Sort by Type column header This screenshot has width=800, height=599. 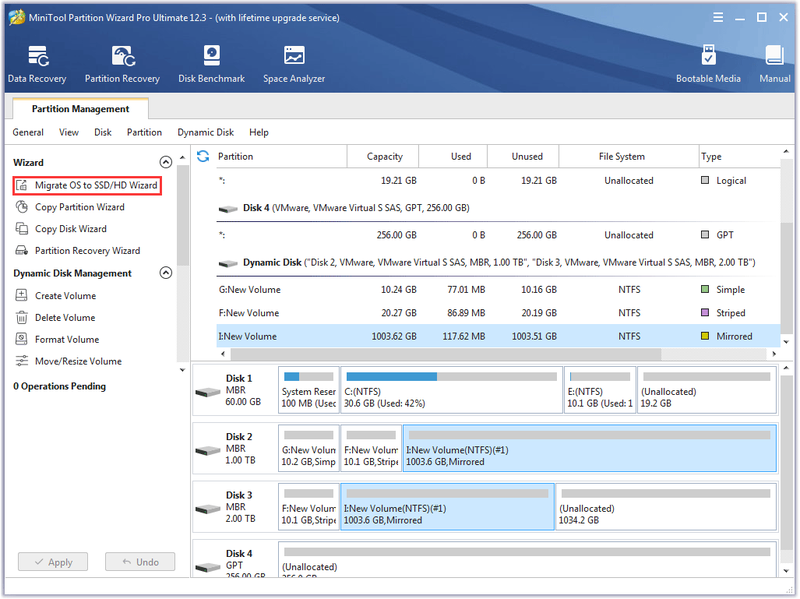tap(739, 156)
